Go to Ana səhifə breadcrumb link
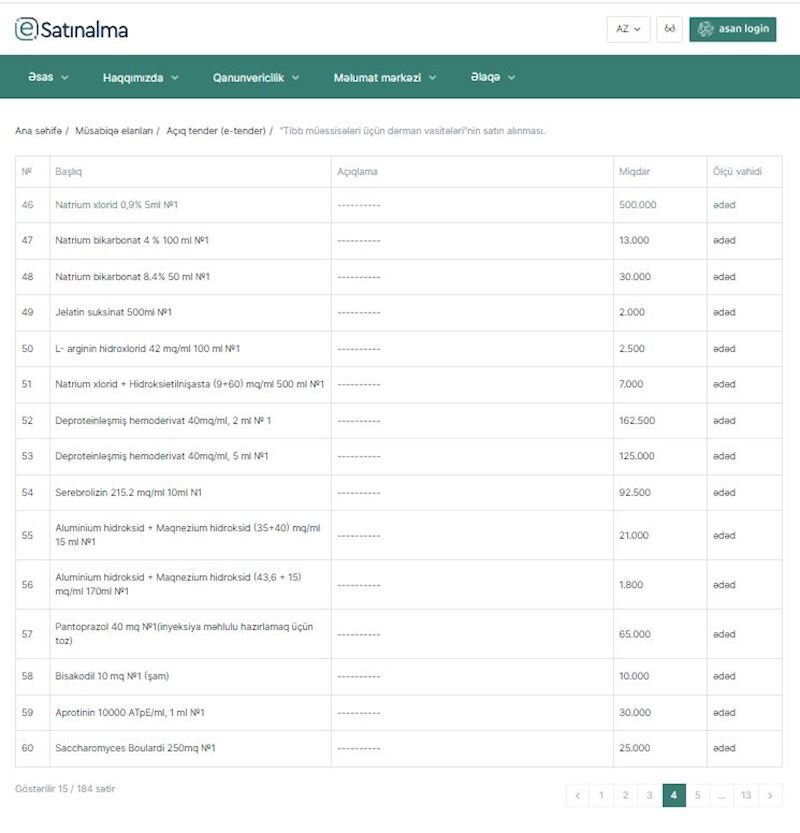Viewport: 800px width, 833px height. pos(38,131)
